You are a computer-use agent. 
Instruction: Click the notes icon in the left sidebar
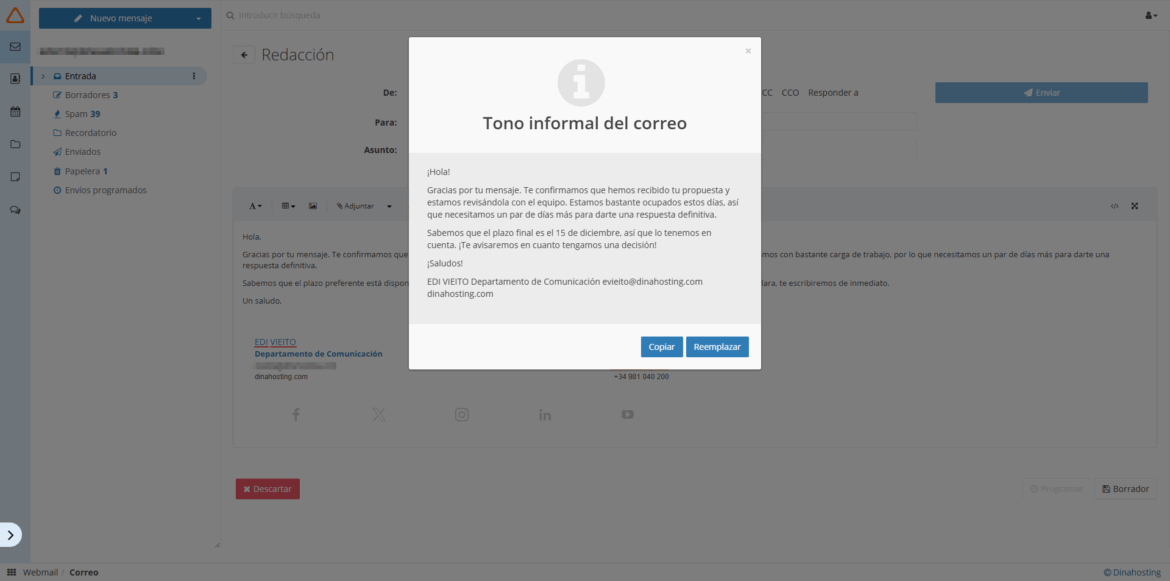[x=13, y=177]
